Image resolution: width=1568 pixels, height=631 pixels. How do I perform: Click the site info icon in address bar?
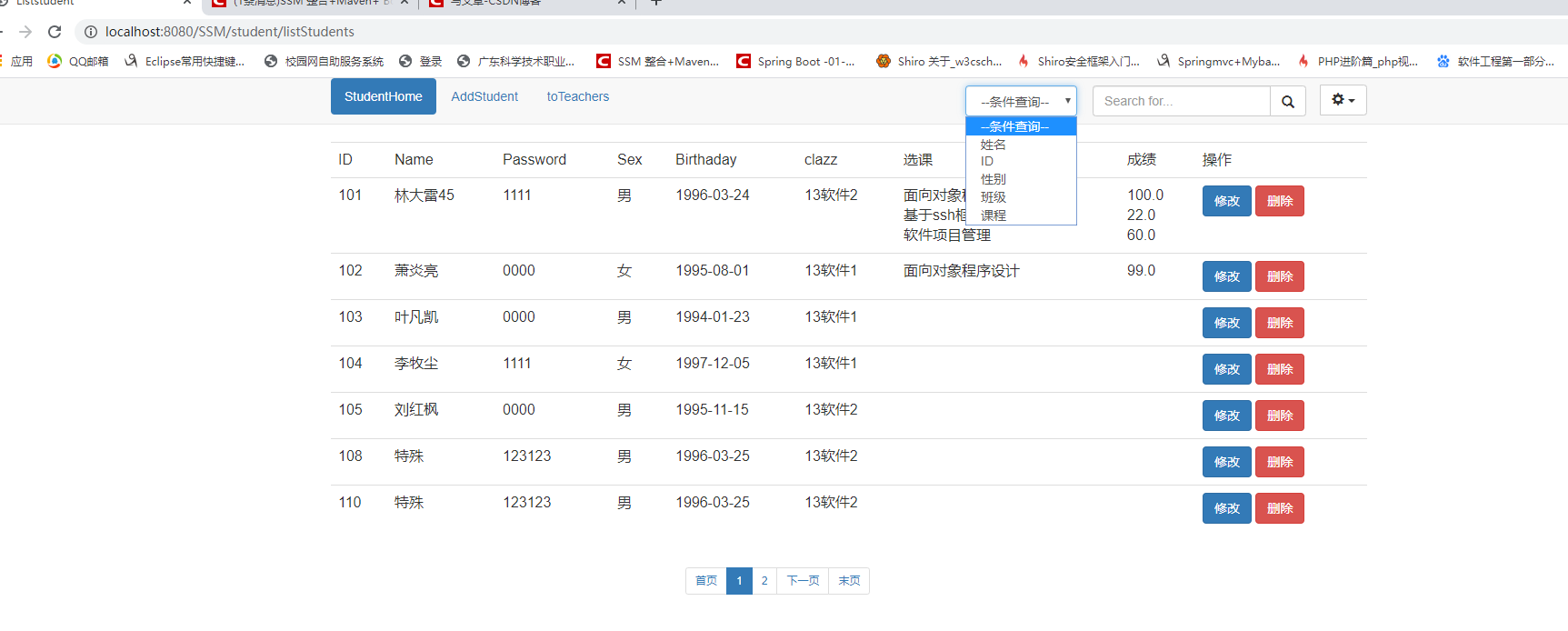(x=91, y=32)
